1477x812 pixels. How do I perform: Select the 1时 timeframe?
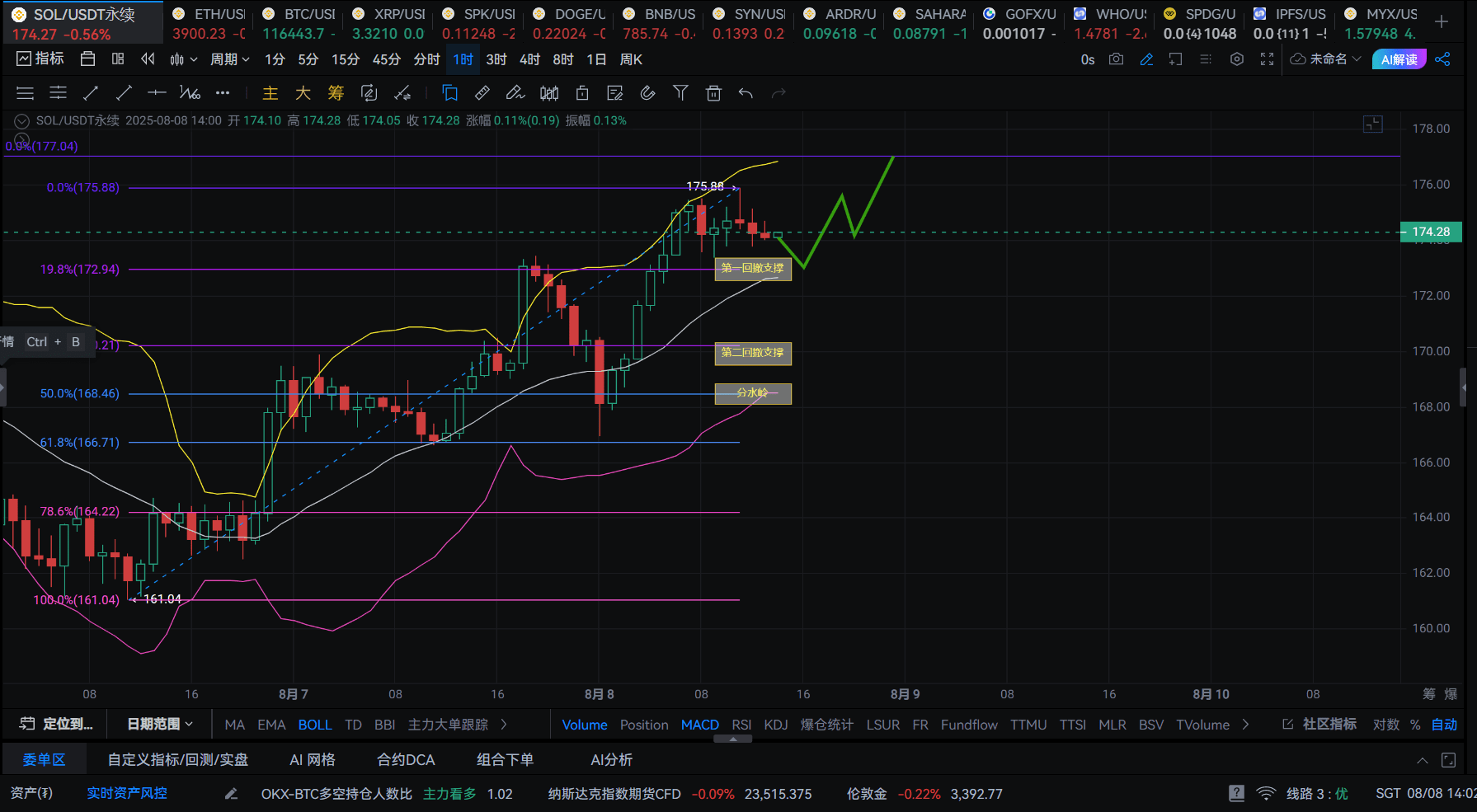click(463, 59)
